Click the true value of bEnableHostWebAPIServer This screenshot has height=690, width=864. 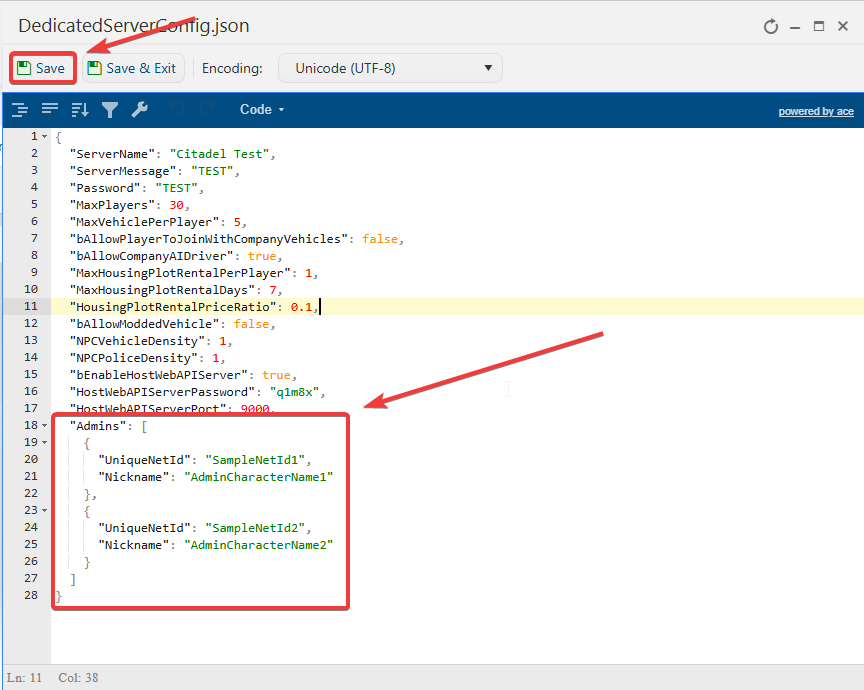click(x=276, y=375)
